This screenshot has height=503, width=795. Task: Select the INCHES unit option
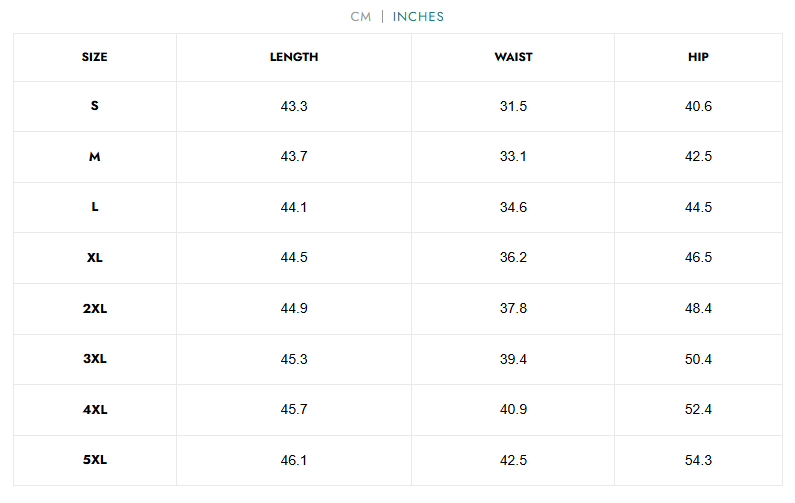pos(418,17)
